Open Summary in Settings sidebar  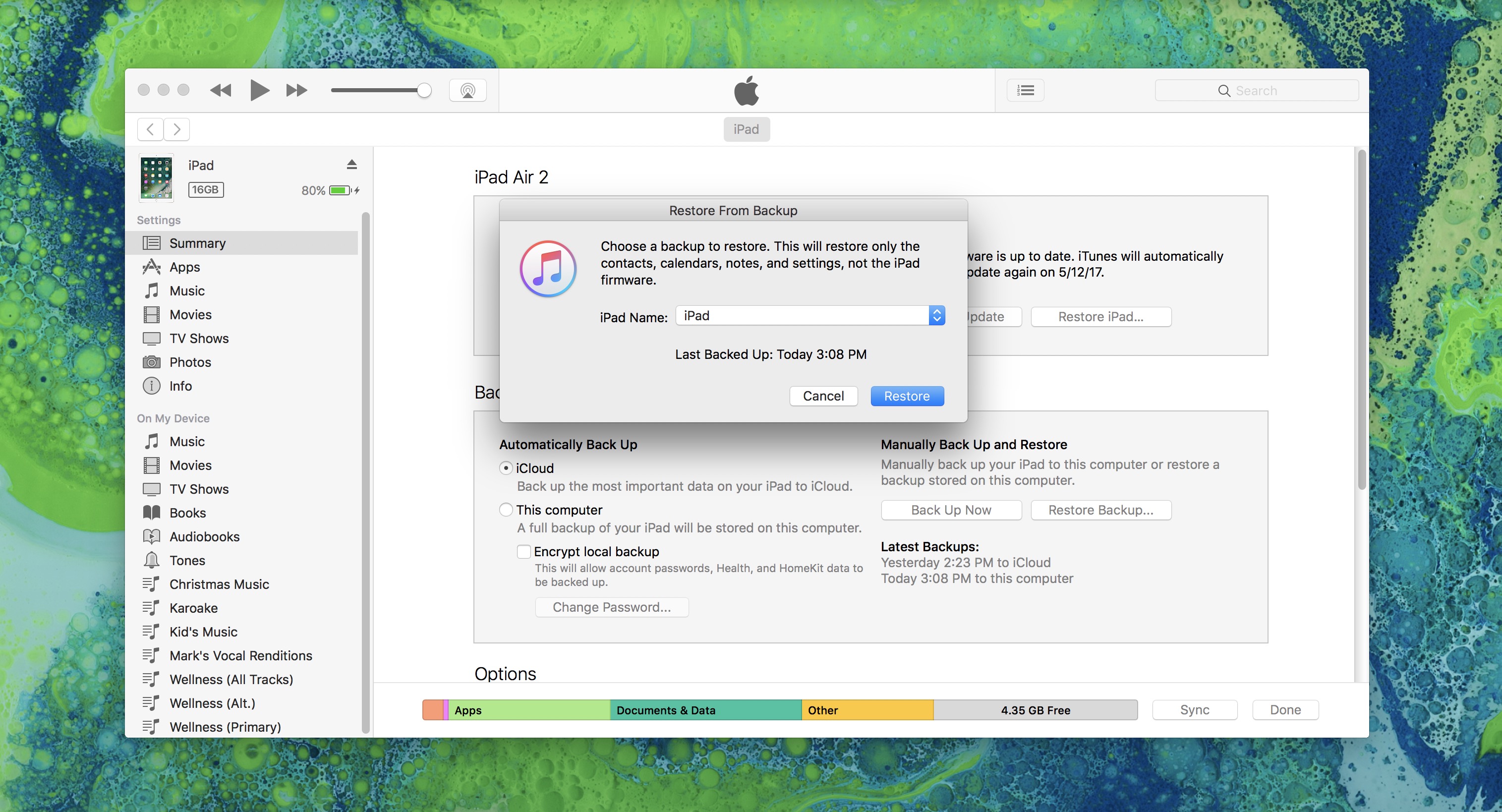(197, 243)
